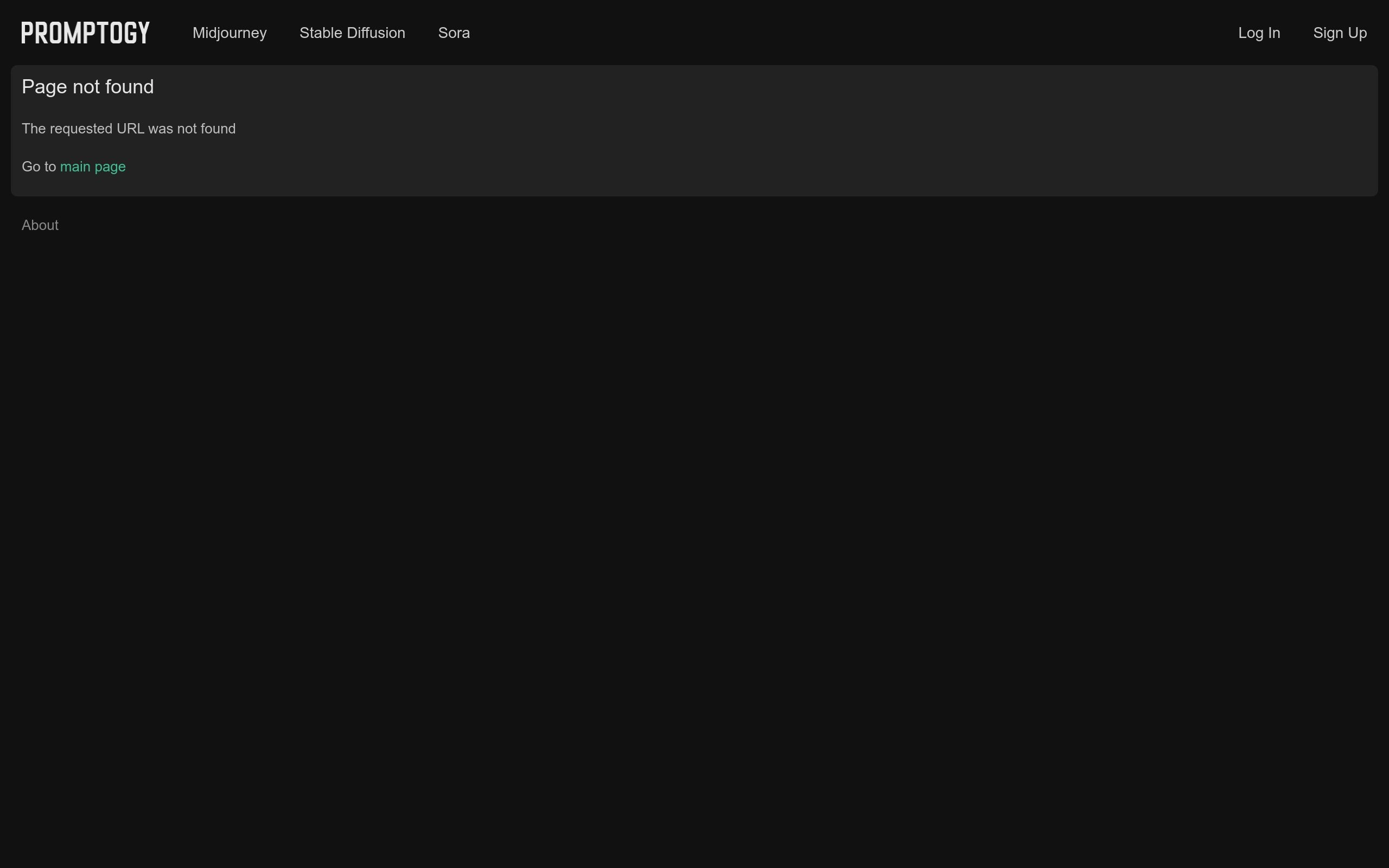The height and width of the screenshot is (868, 1389).
Task: Click the 'Go to' text before main page
Action: (x=39, y=167)
